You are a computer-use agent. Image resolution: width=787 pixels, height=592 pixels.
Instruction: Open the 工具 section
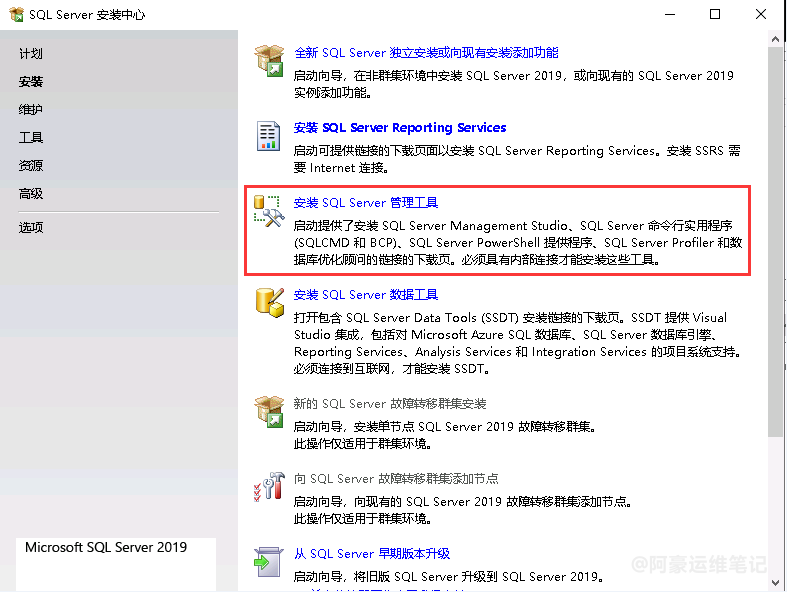tap(31, 138)
